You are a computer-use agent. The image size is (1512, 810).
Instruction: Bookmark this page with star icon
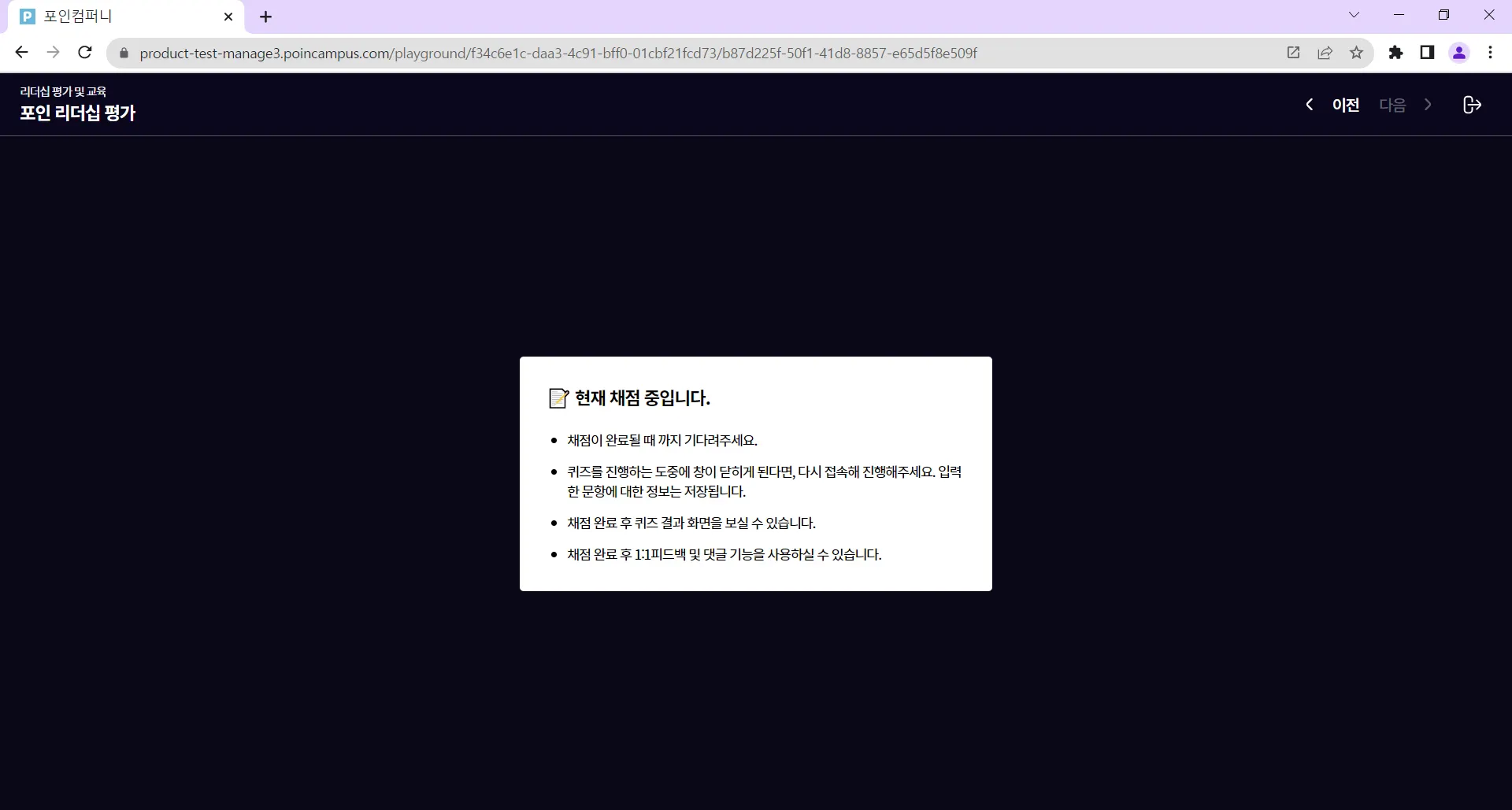click(1356, 53)
